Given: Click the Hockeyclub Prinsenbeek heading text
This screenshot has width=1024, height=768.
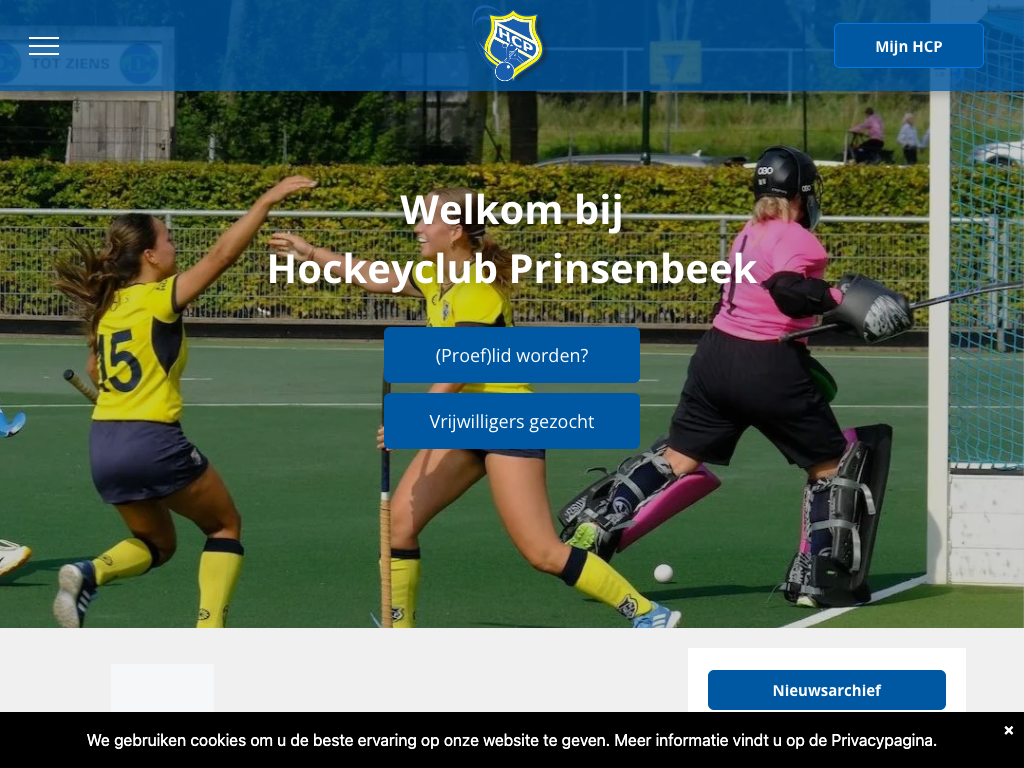Looking at the screenshot, I should point(512,268).
